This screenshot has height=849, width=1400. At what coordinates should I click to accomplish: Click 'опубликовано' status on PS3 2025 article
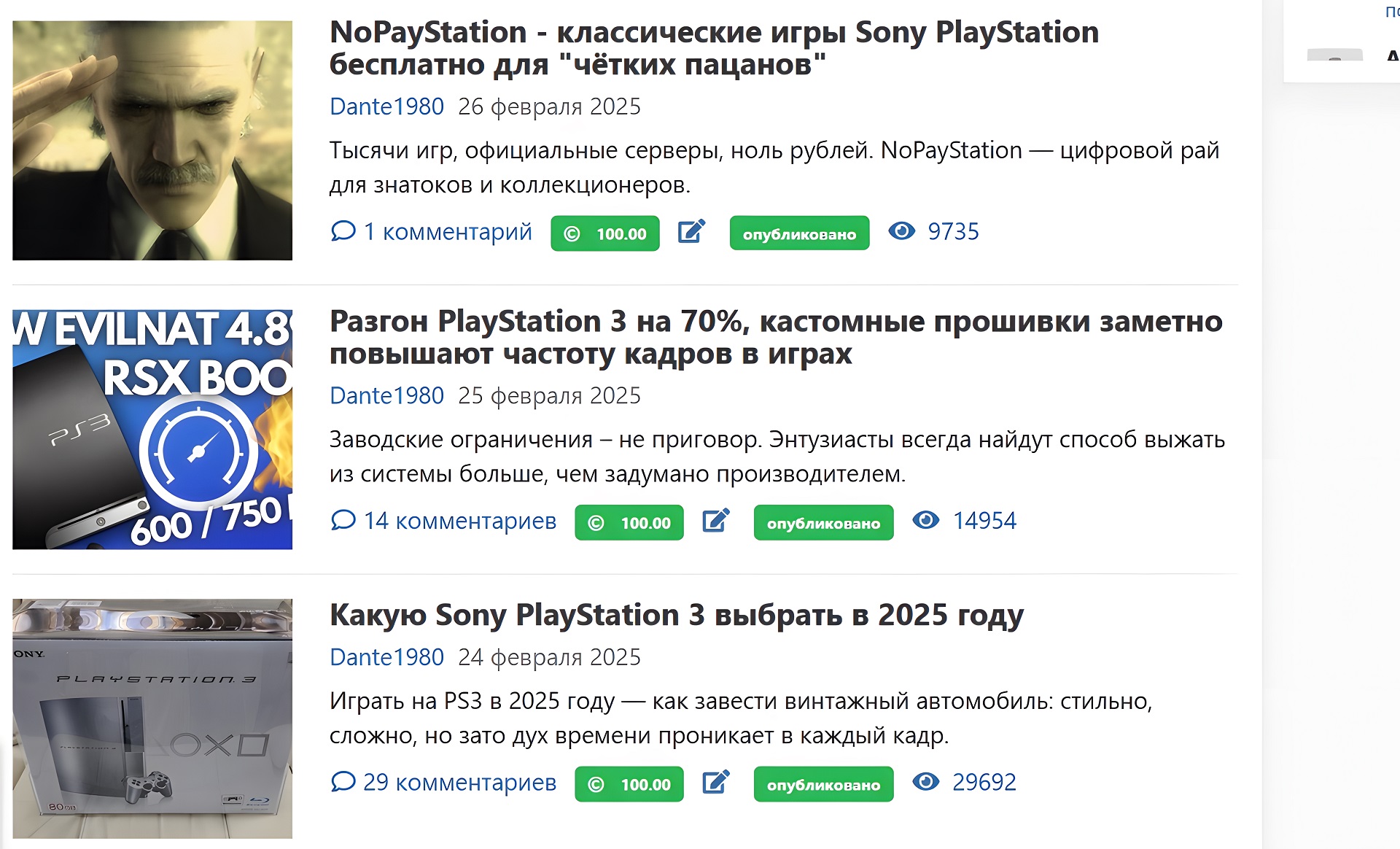(823, 784)
